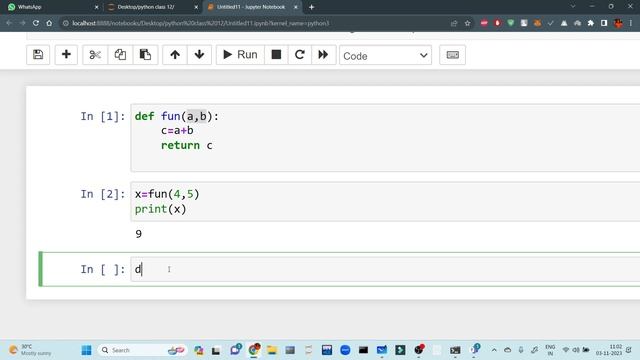Switch to the Desktop/python class 12 tab
This screenshot has width=640, height=360.
tap(151, 7)
